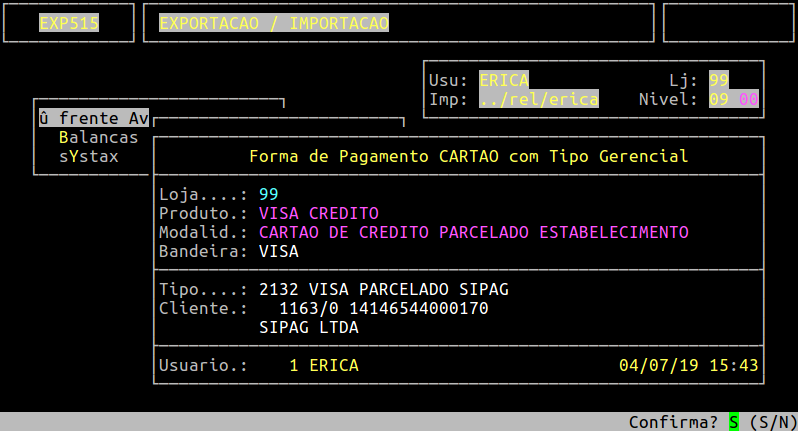Select the Balancas menu entry
798x431 pixels.
point(98,137)
